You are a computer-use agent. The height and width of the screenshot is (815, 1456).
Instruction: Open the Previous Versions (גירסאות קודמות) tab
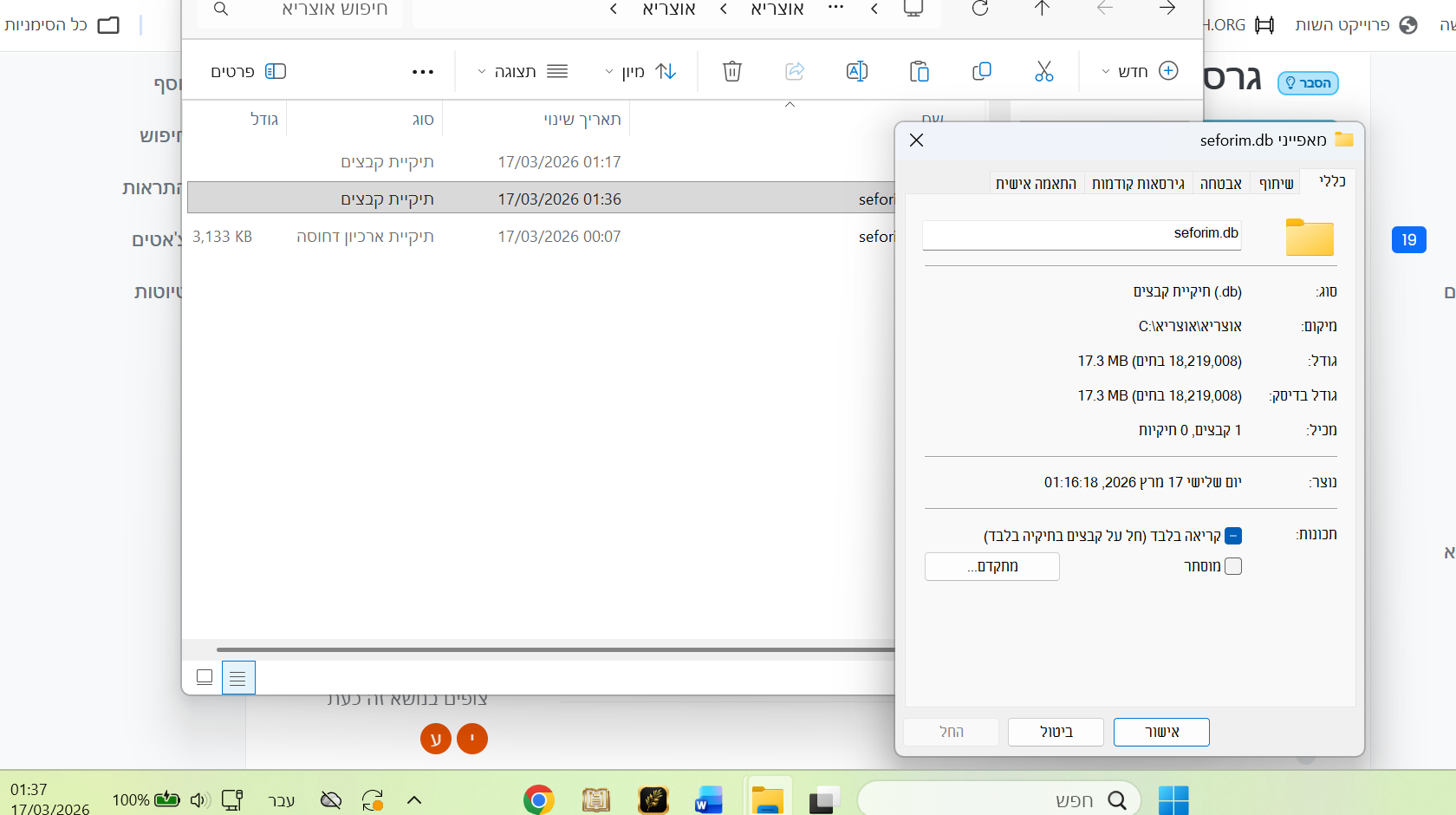point(1138,183)
